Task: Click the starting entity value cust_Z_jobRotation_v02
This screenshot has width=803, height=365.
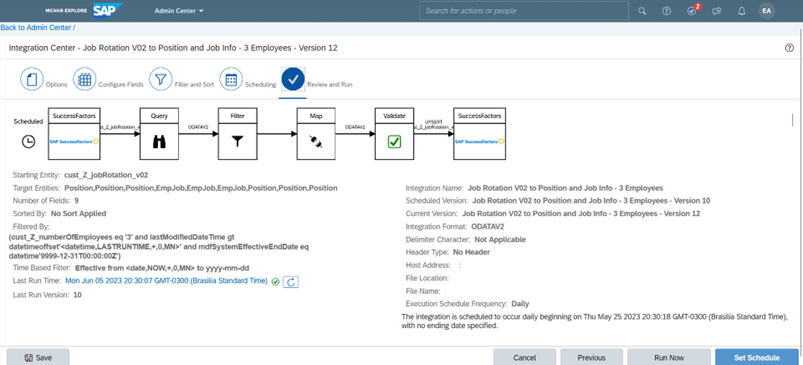Action: (x=107, y=175)
